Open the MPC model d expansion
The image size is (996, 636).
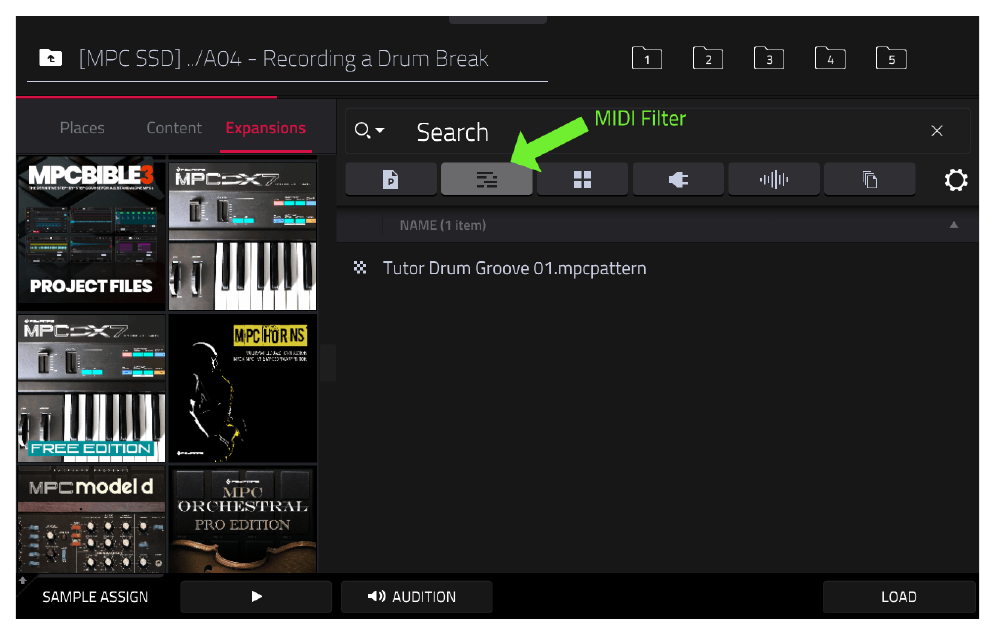pos(91,520)
